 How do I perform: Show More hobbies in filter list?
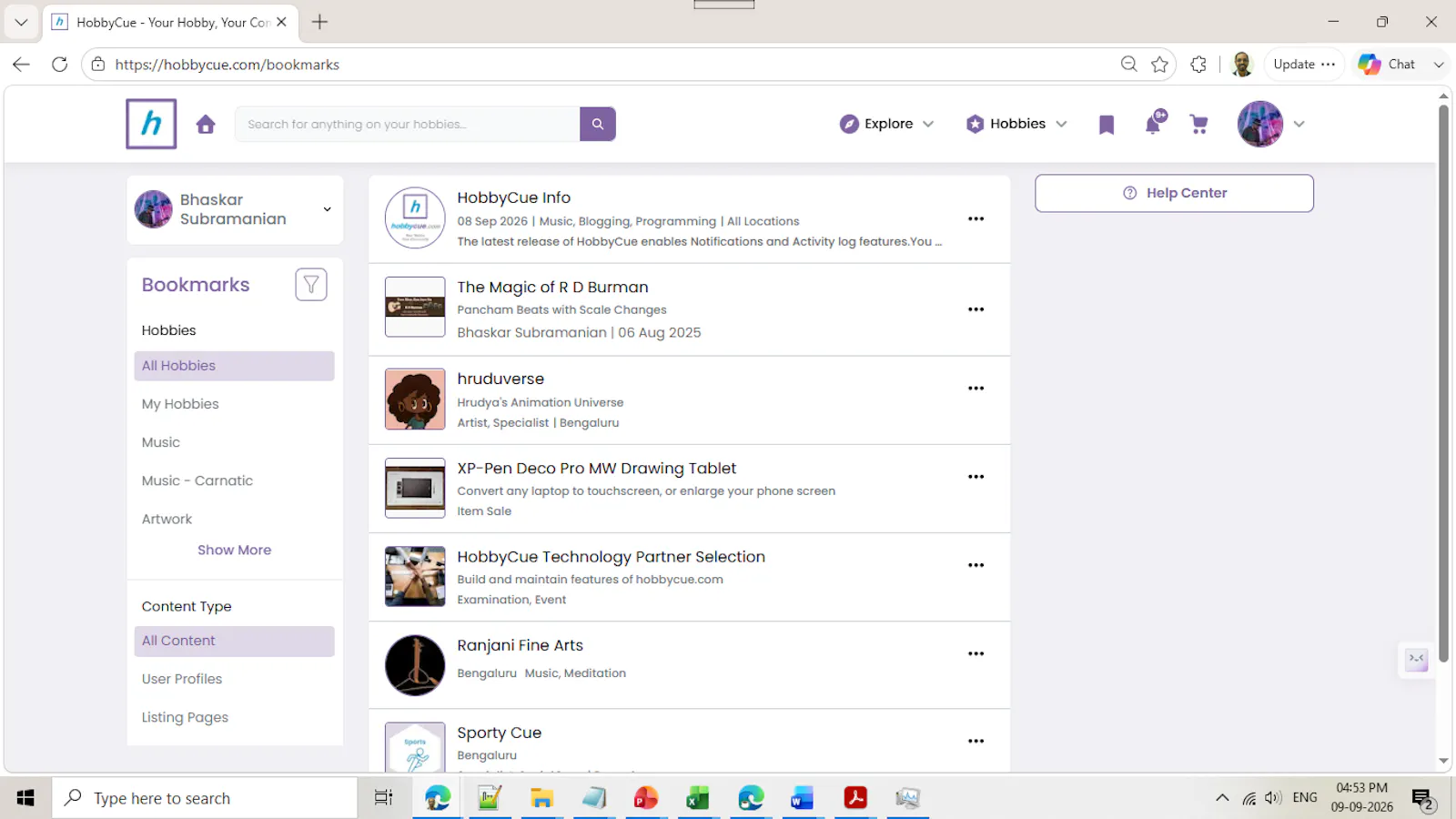[x=235, y=550]
